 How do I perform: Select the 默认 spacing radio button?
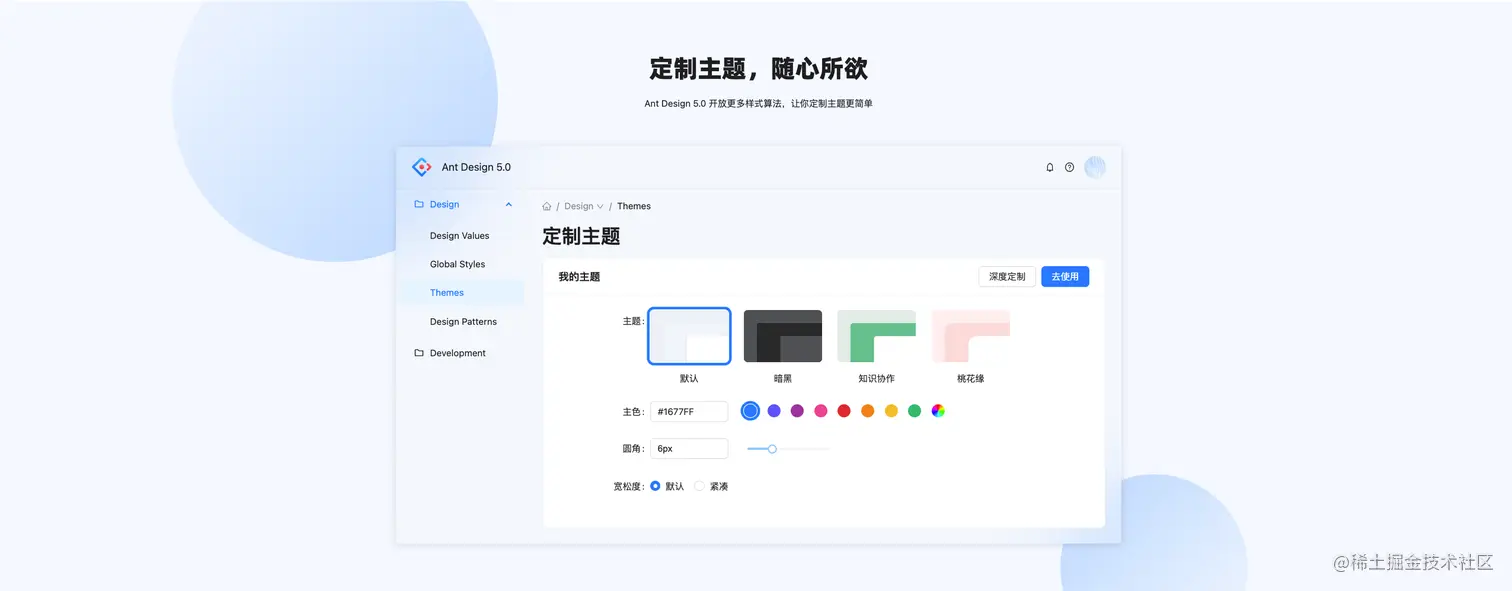655,486
